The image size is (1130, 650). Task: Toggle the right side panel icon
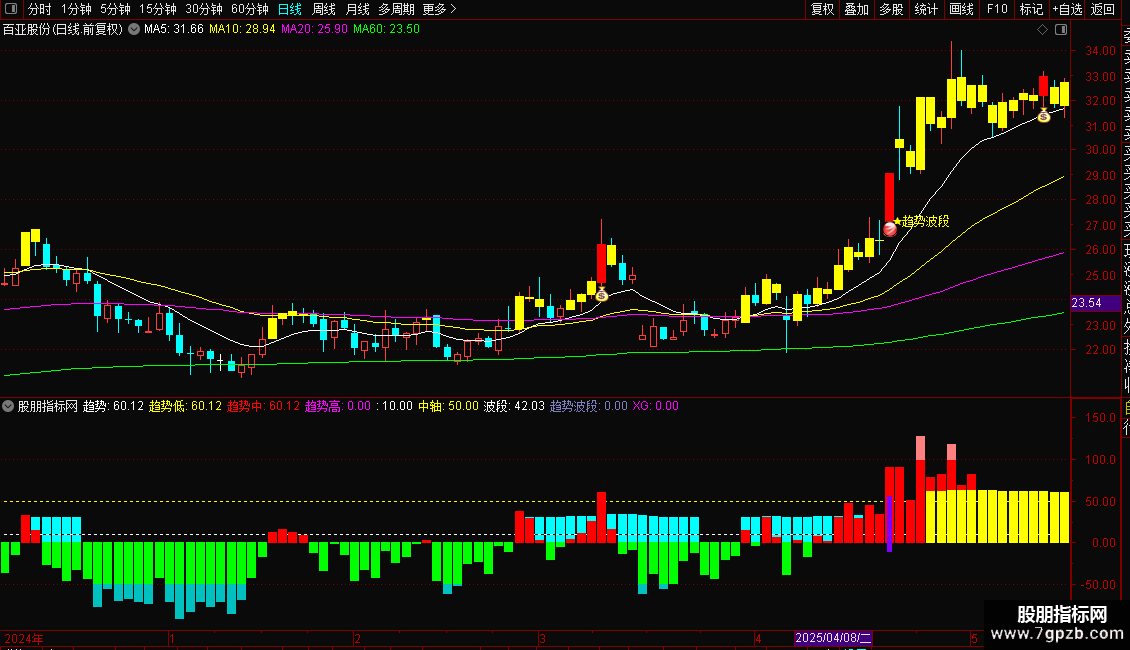coord(1061,30)
